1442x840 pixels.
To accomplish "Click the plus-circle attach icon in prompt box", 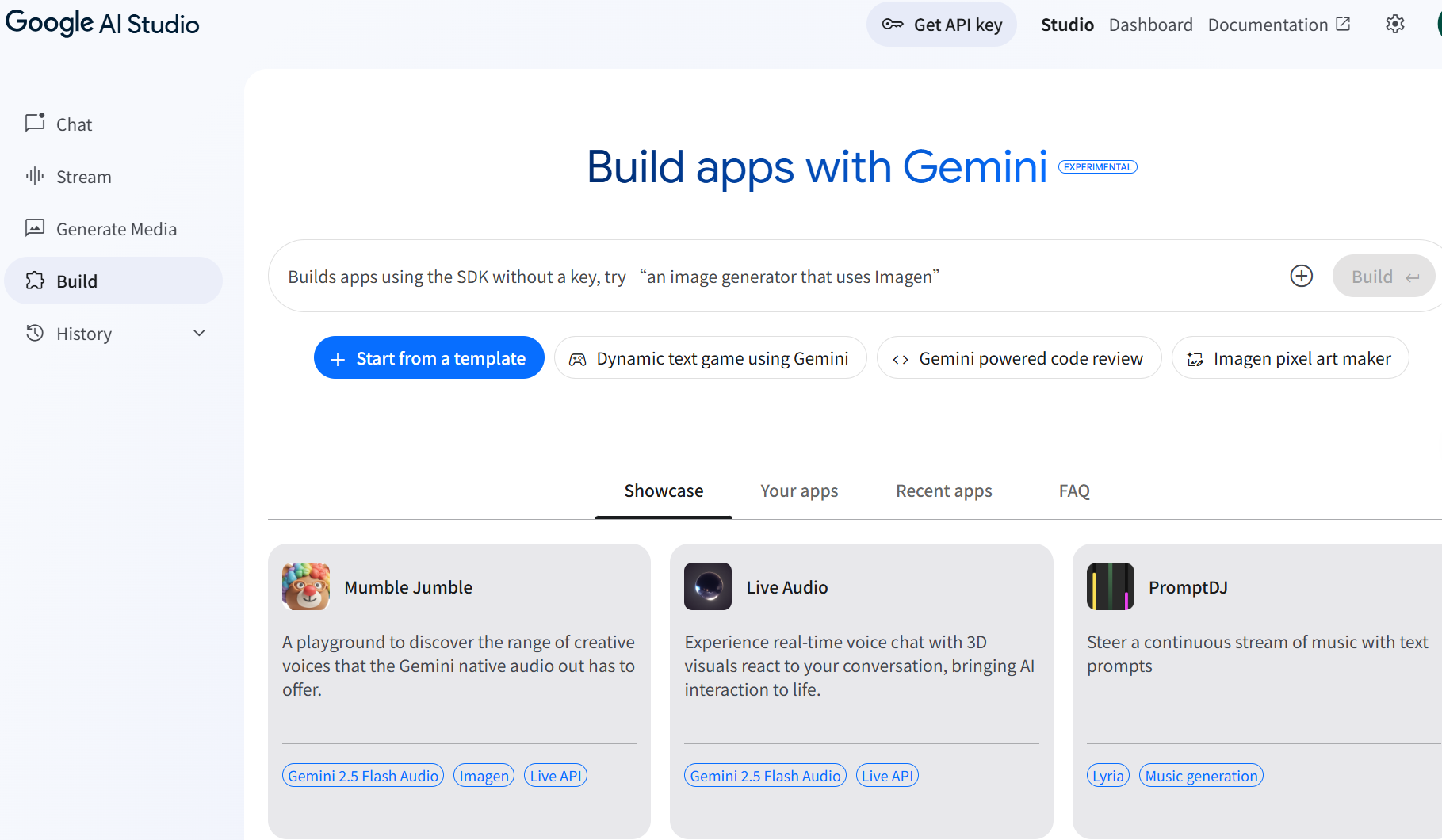I will [x=1302, y=276].
